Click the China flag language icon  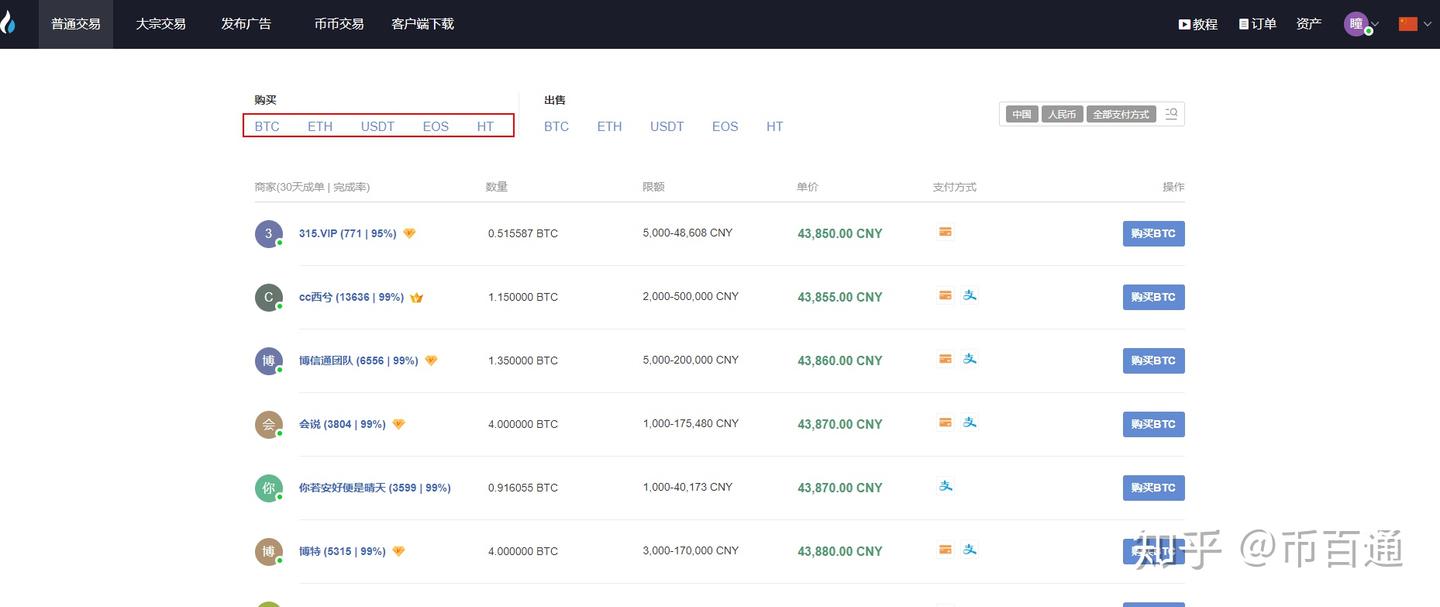click(x=1408, y=24)
